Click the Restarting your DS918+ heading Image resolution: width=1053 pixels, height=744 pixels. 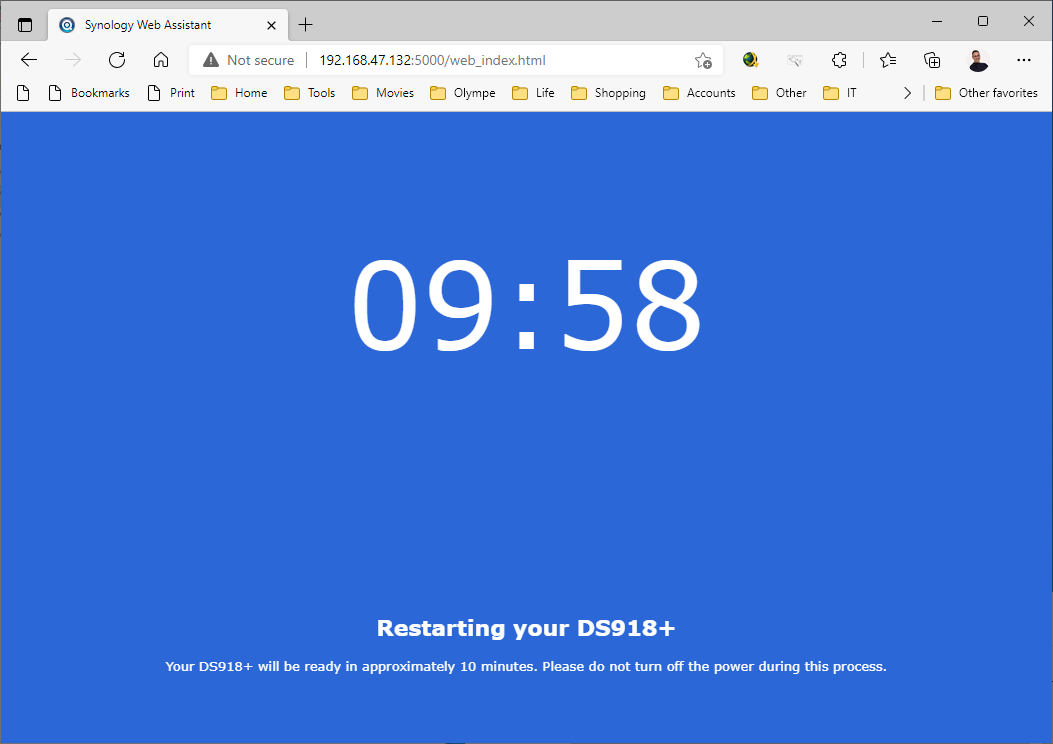click(x=526, y=628)
